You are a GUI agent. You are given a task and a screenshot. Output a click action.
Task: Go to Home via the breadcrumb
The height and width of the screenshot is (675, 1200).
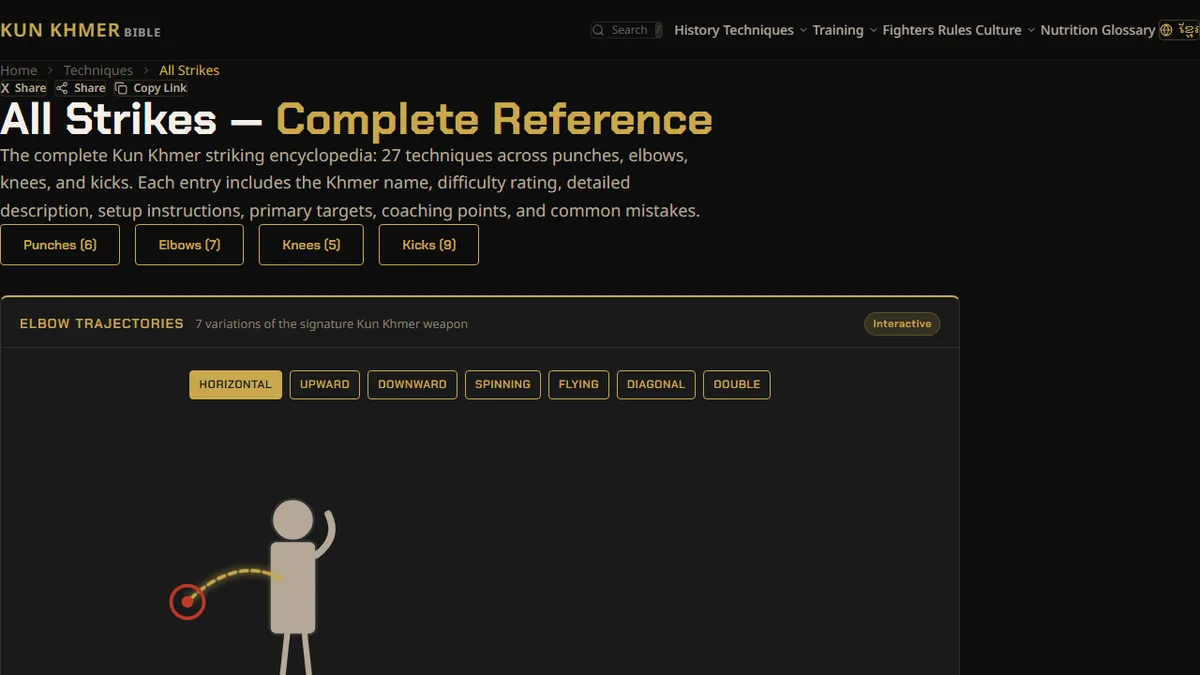click(x=19, y=70)
